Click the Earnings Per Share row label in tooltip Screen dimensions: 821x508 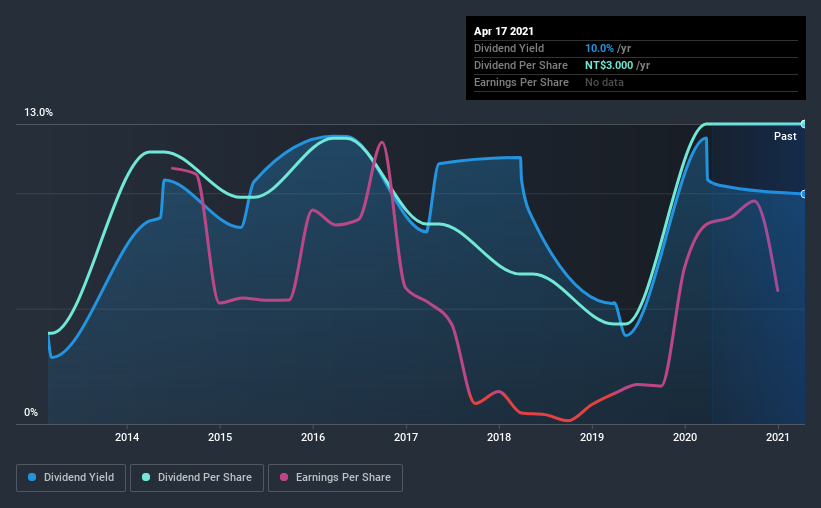tap(521, 82)
